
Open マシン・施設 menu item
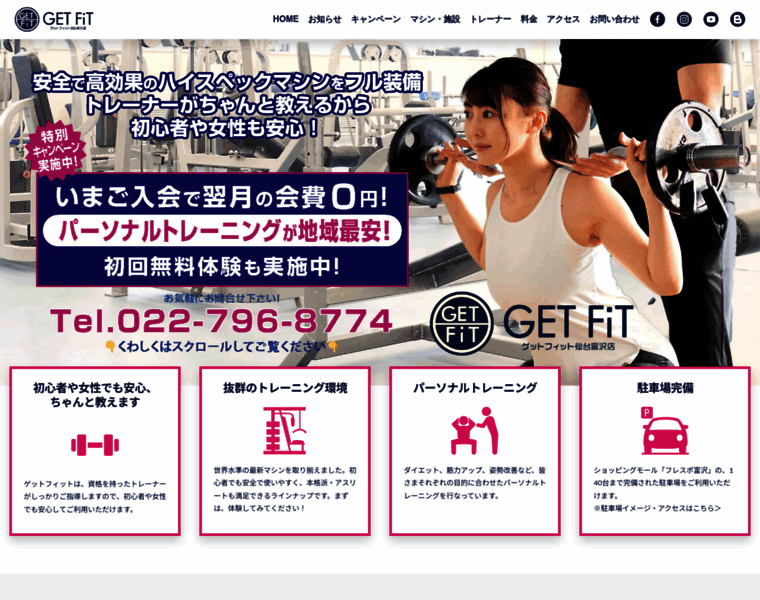[435, 19]
